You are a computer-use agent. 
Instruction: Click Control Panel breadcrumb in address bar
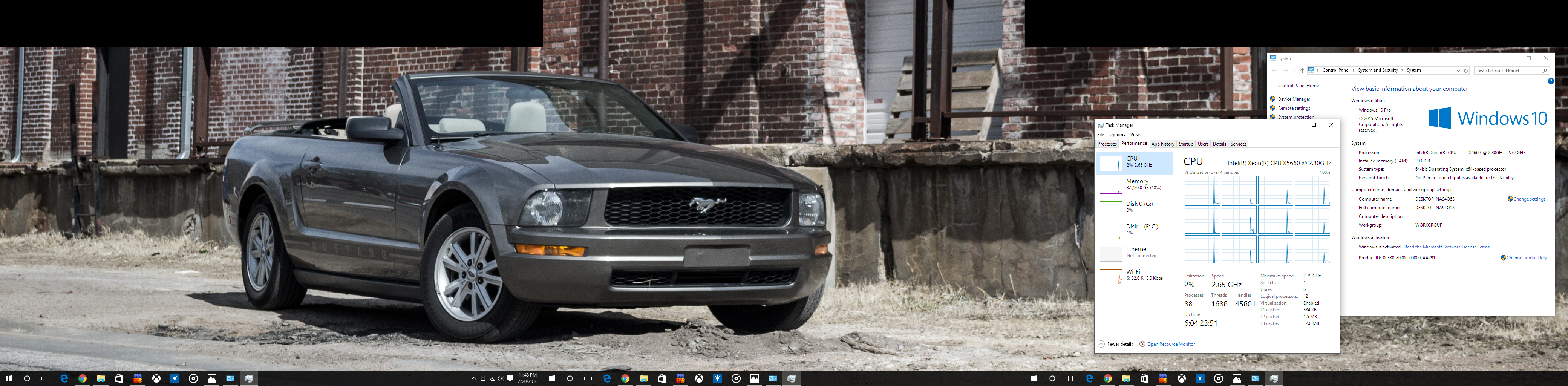[x=1336, y=70]
